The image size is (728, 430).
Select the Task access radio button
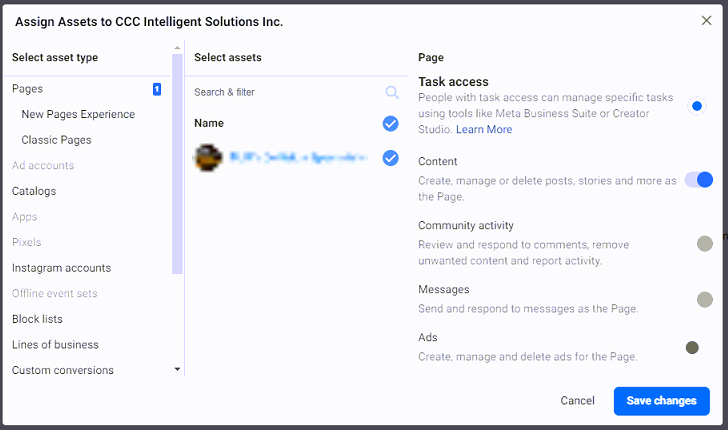point(697,106)
